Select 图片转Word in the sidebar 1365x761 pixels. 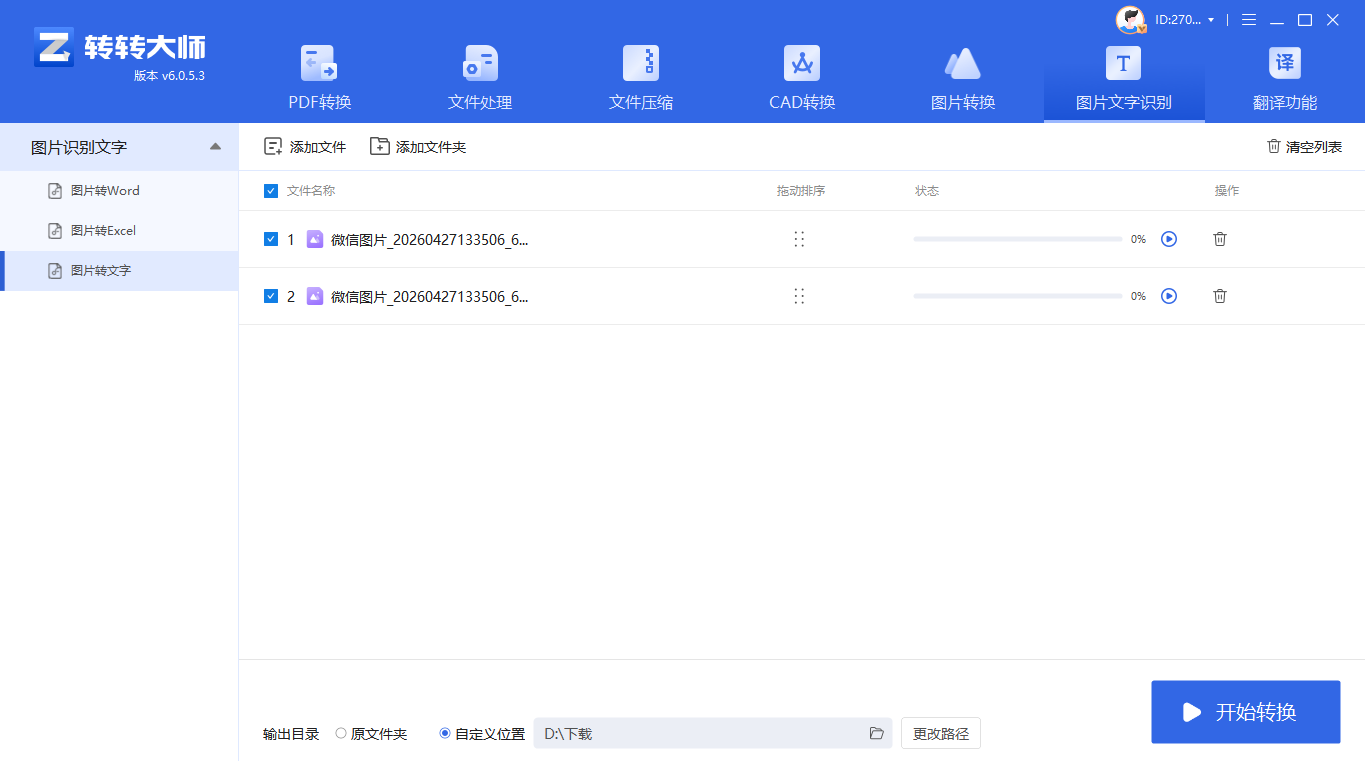tap(119, 191)
